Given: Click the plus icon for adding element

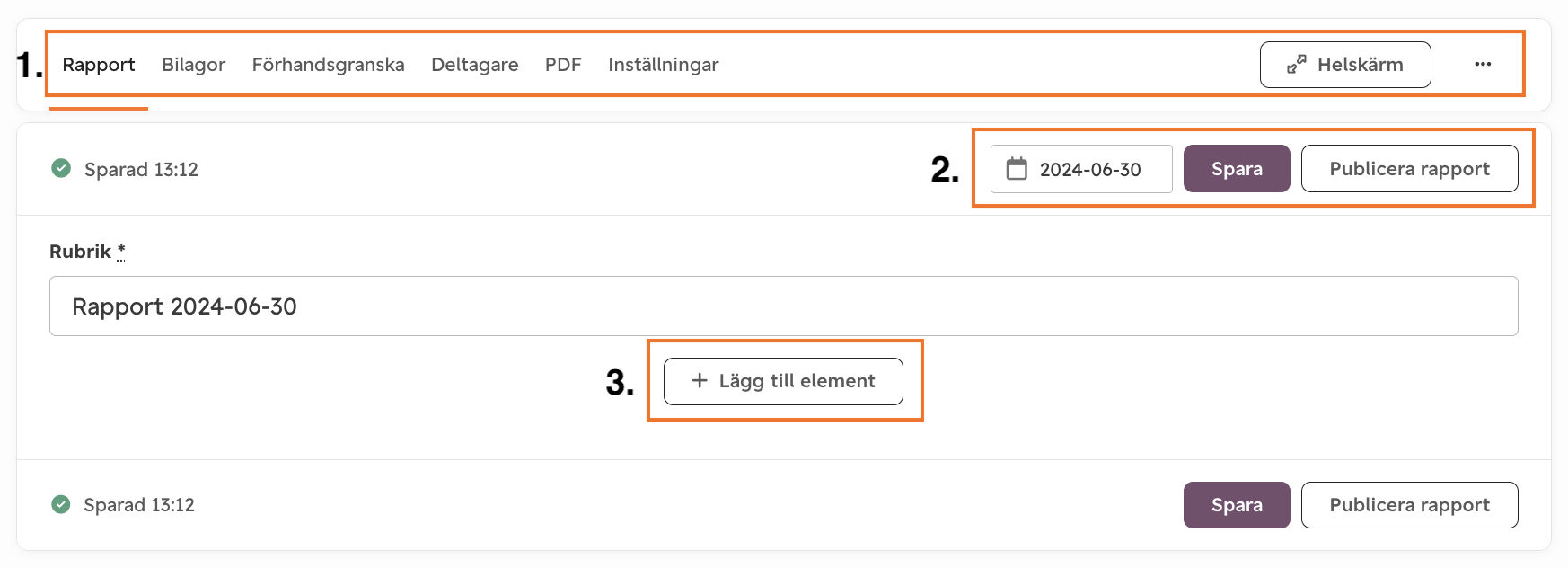Looking at the screenshot, I should coord(700,381).
